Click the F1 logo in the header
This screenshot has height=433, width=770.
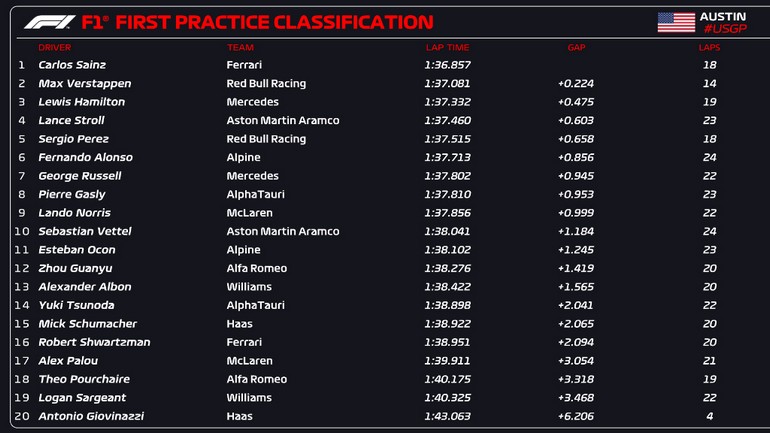tap(49, 22)
